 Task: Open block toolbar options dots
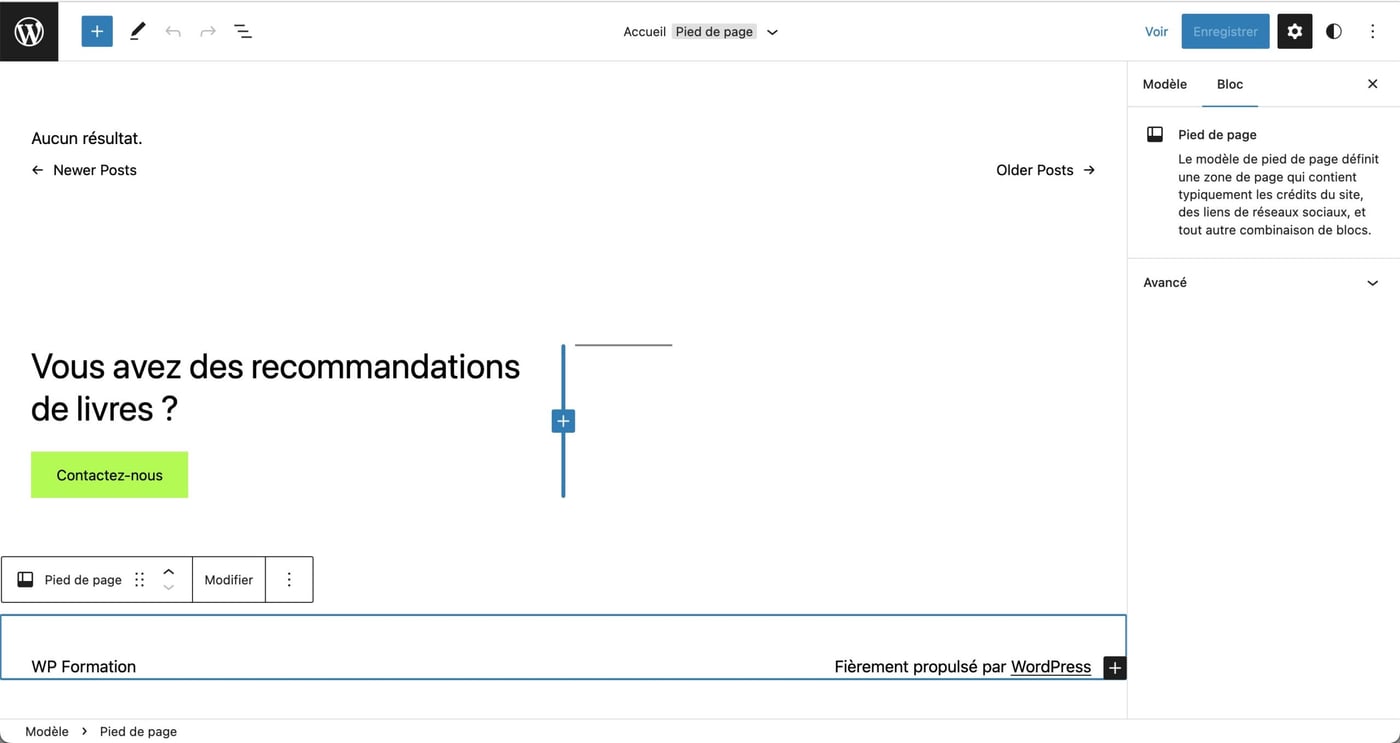coord(289,580)
